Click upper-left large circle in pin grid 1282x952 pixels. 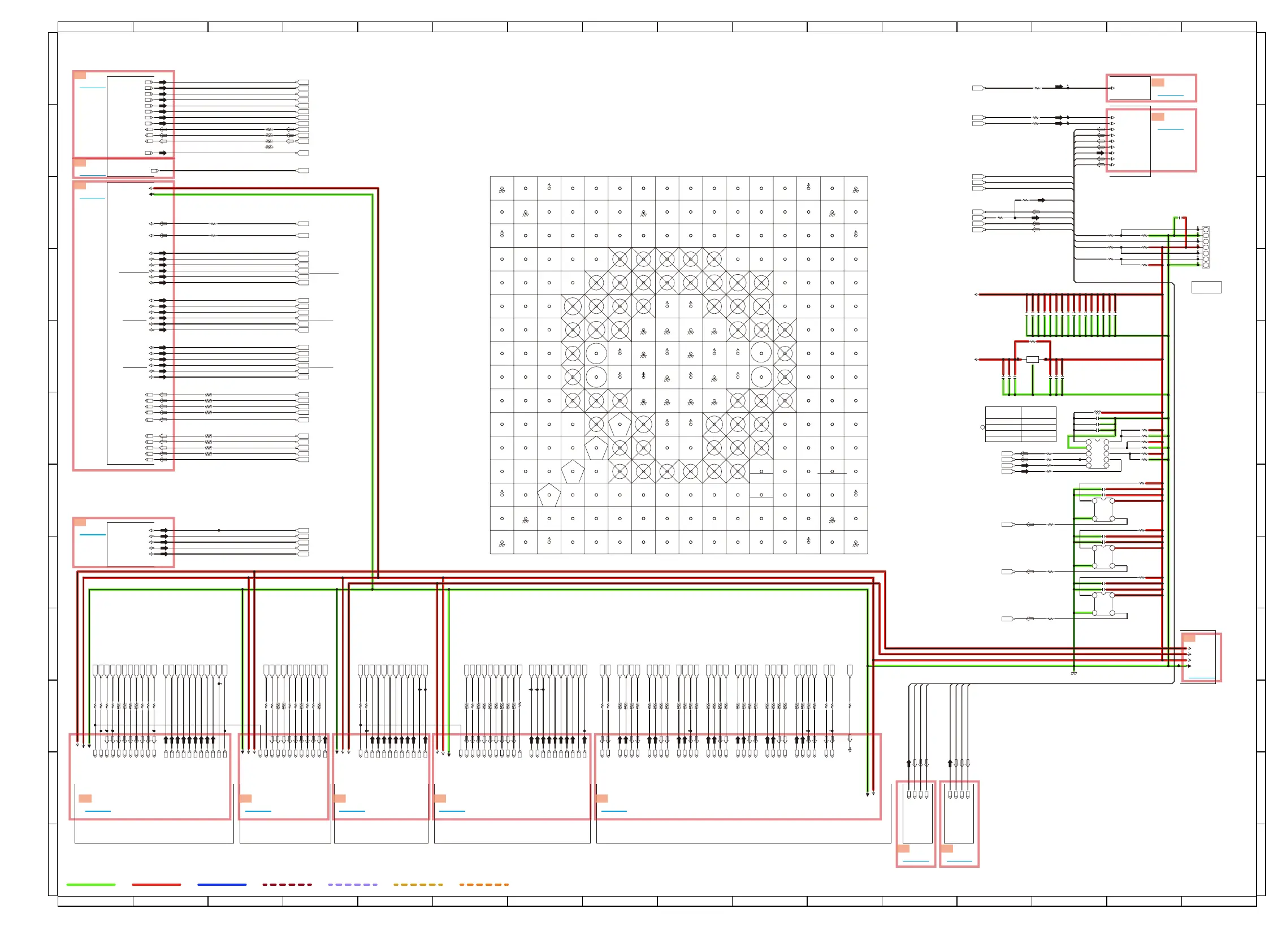click(596, 354)
